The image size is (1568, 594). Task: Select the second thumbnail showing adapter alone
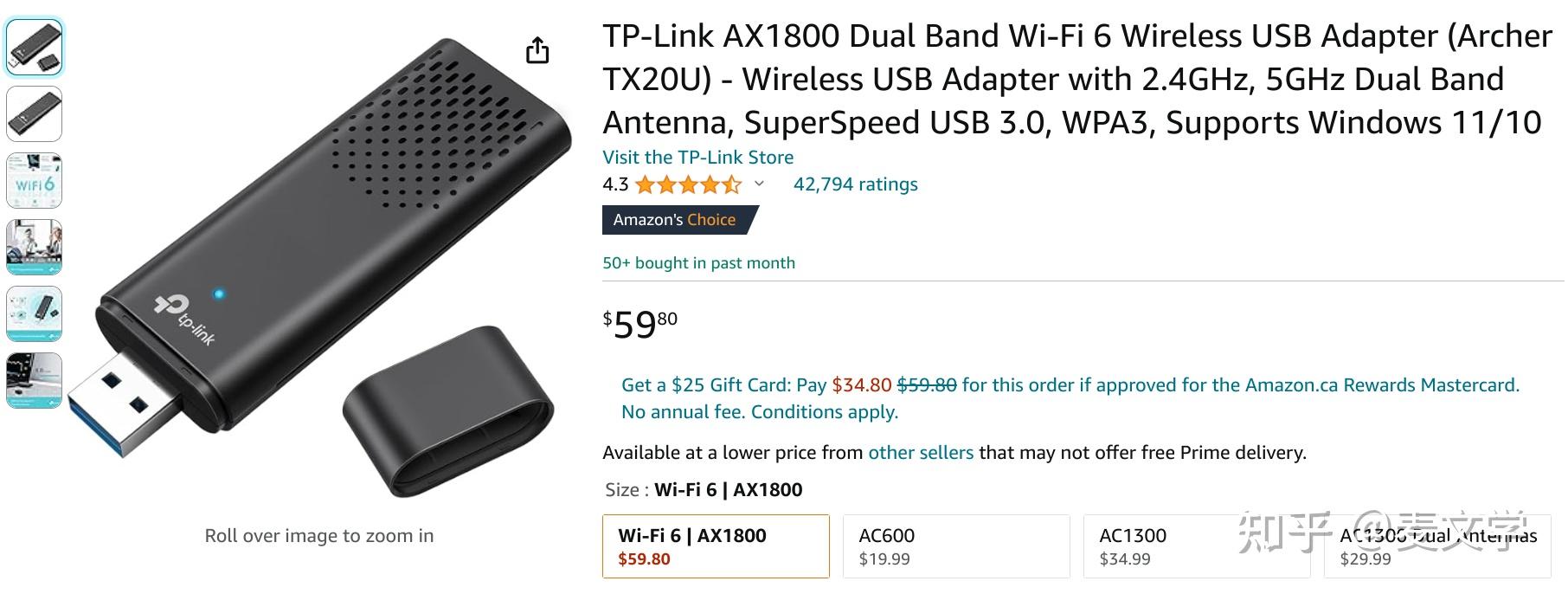tap(35, 113)
